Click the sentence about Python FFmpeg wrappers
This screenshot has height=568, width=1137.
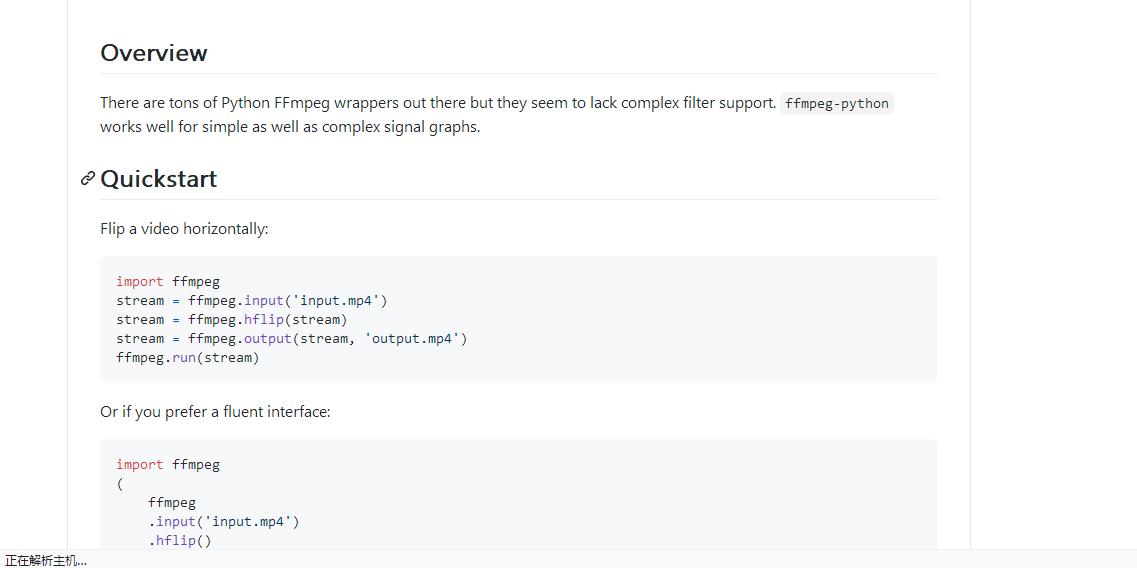[x=437, y=103]
